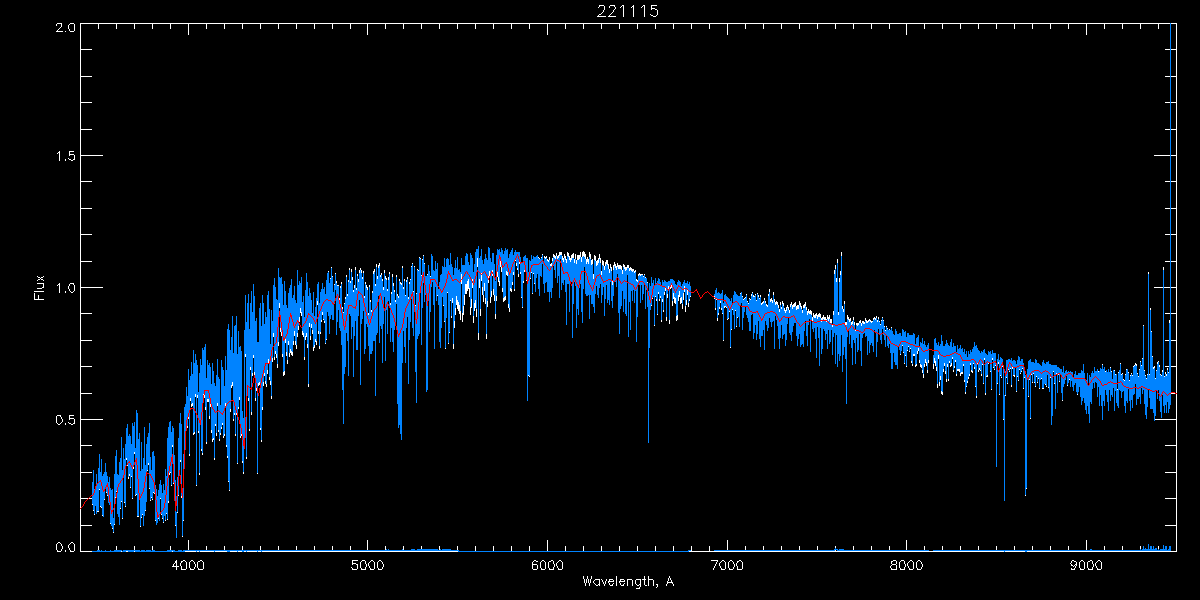Click the 0.0 flux tick label
Screen dimensions: 1200x600
pyautogui.click(x=65, y=547)
